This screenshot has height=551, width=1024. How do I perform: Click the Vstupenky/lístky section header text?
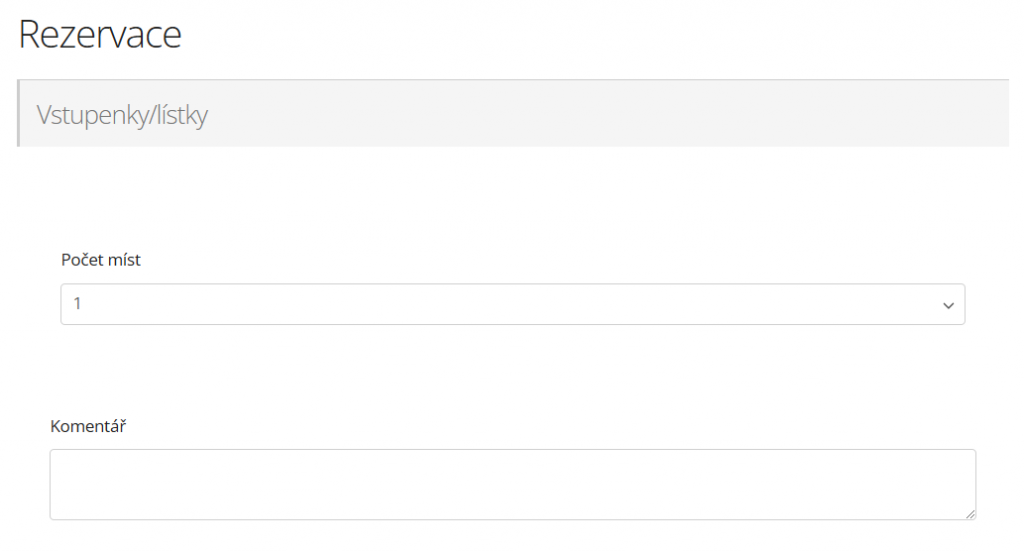122,115
